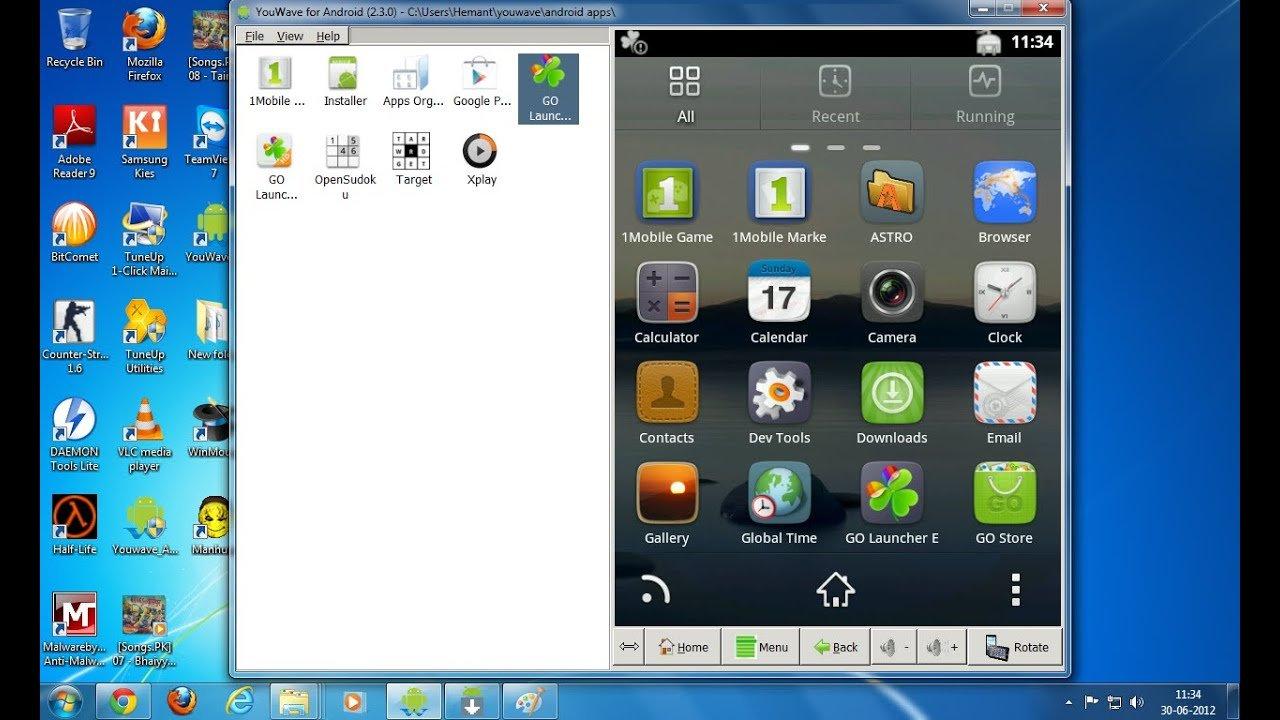Open the Camera app
The image size is (1280, 720).
(891, 293)
